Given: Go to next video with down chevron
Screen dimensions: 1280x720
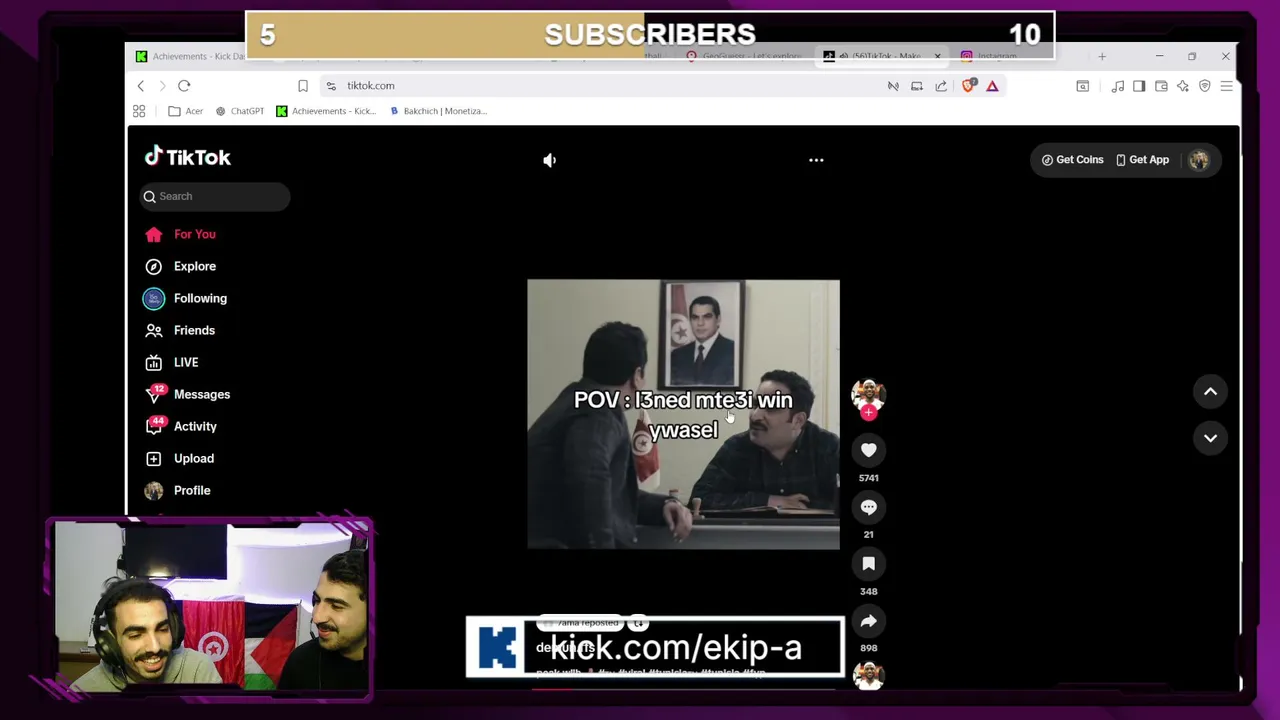Looking at the screenshot, I should tap(1210, 438).
